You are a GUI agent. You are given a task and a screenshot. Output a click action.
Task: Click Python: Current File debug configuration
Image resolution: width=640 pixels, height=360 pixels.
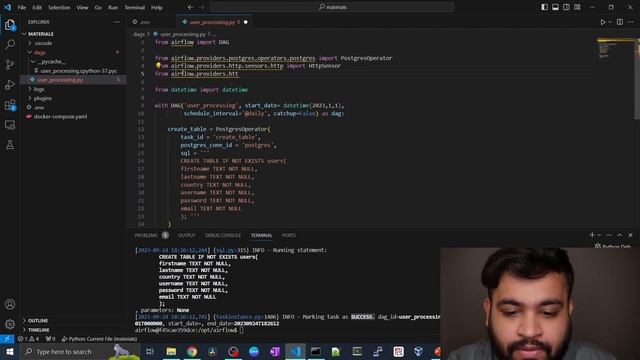tap(99, 339)
